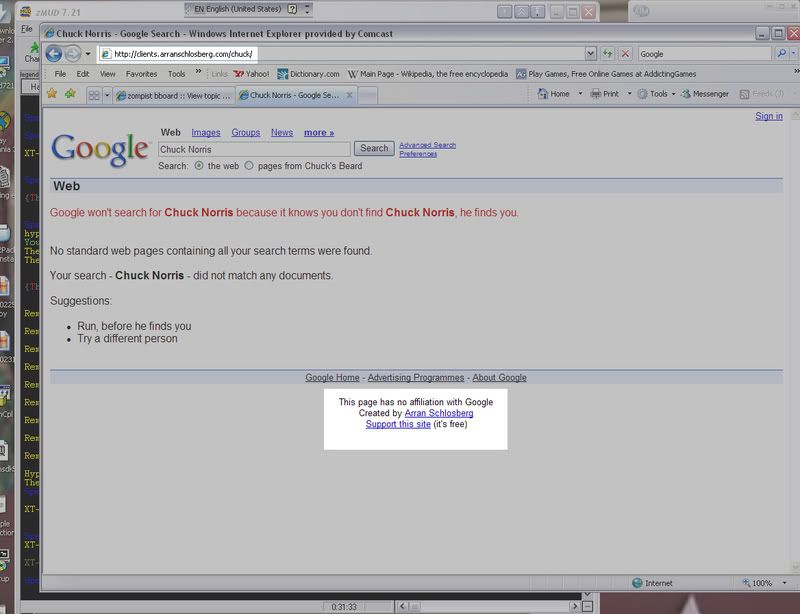The width and height of the screenshot is (800, 614).
Task: Open the IE View menu
Action: [x=107, y=74]
